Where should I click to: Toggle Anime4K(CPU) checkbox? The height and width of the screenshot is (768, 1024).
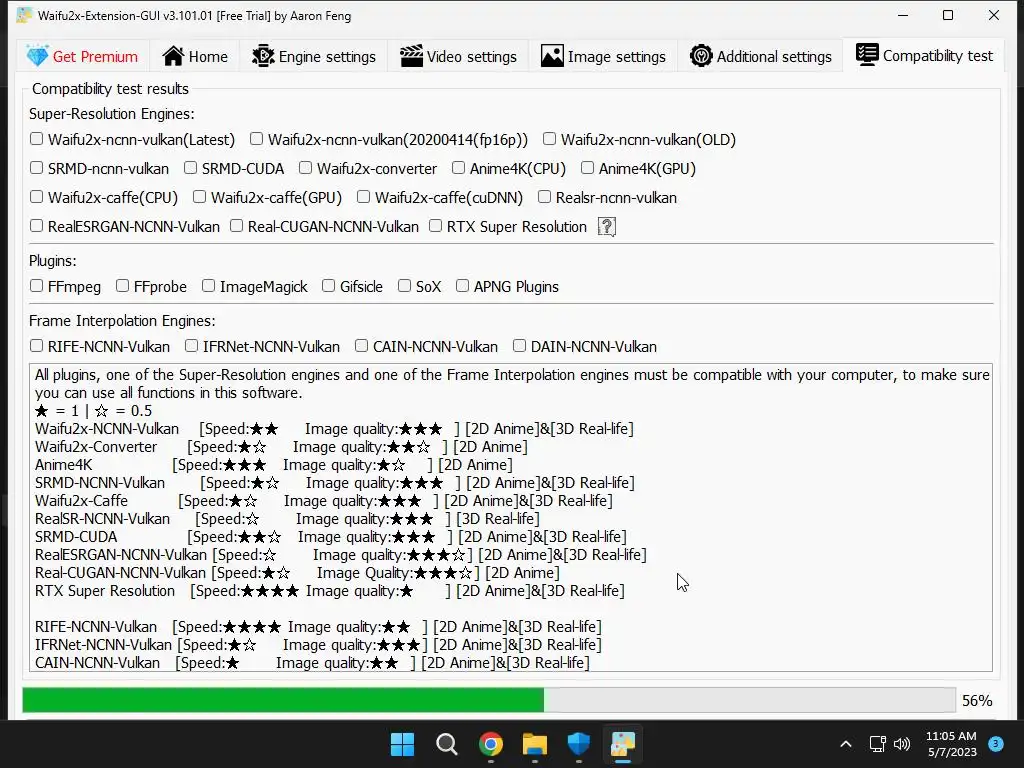459,168
